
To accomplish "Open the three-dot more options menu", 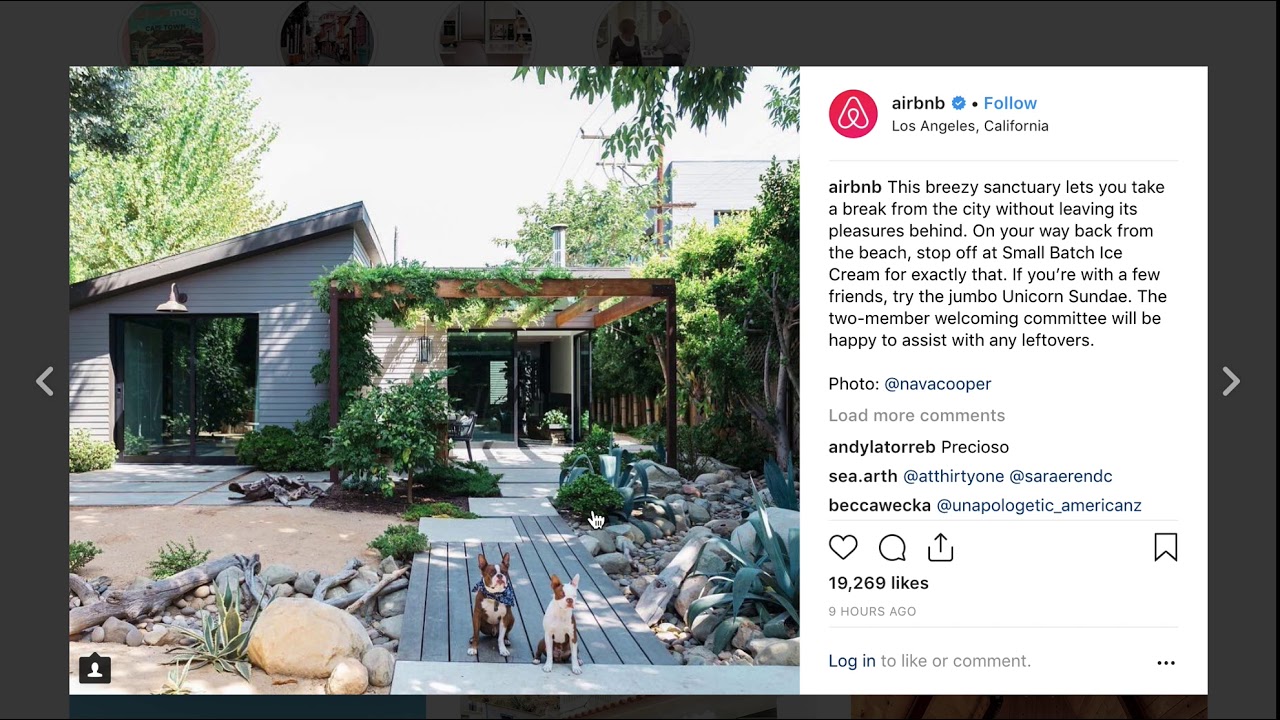I will pos(1166,662).
